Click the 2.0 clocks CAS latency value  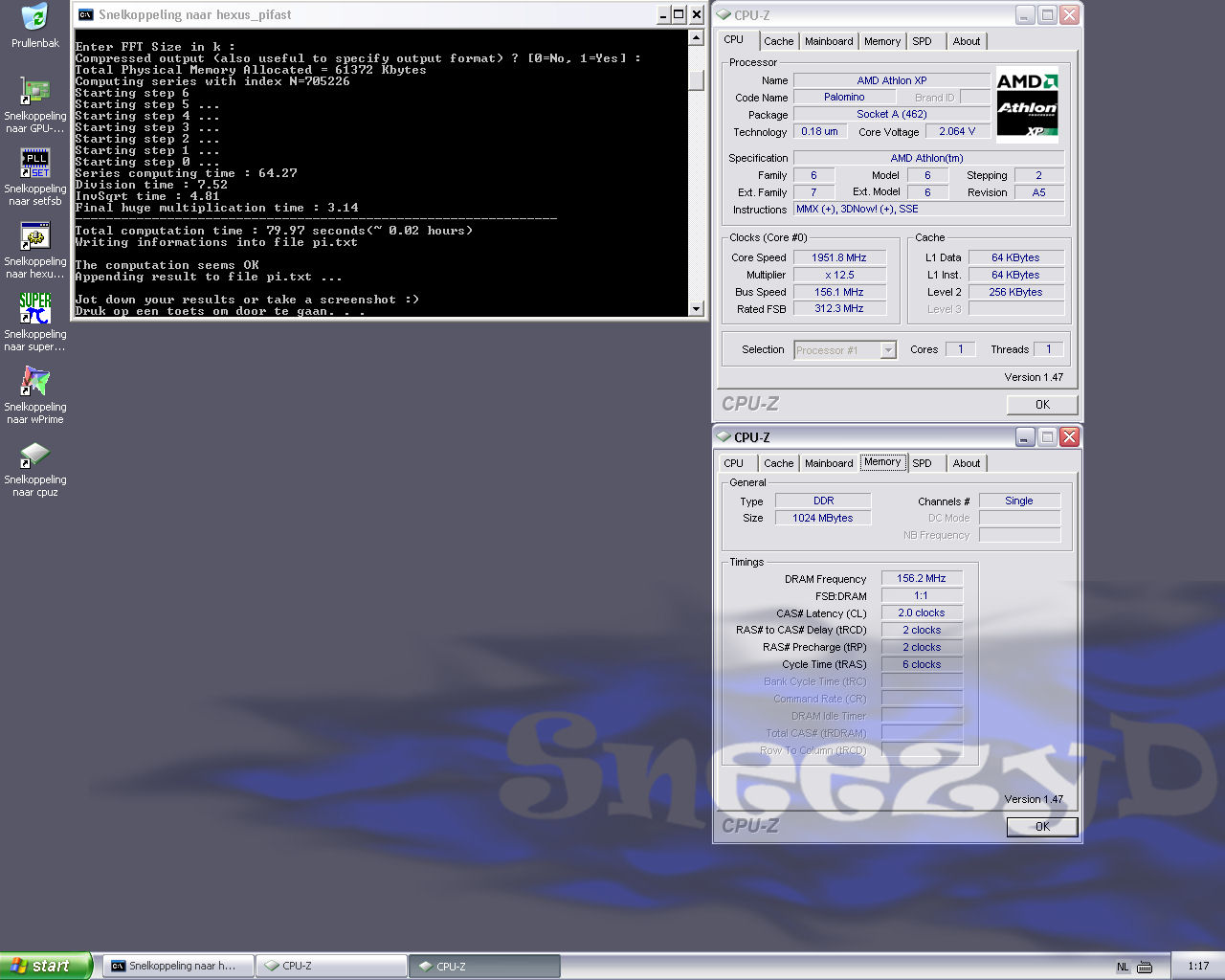click(922, 612)
